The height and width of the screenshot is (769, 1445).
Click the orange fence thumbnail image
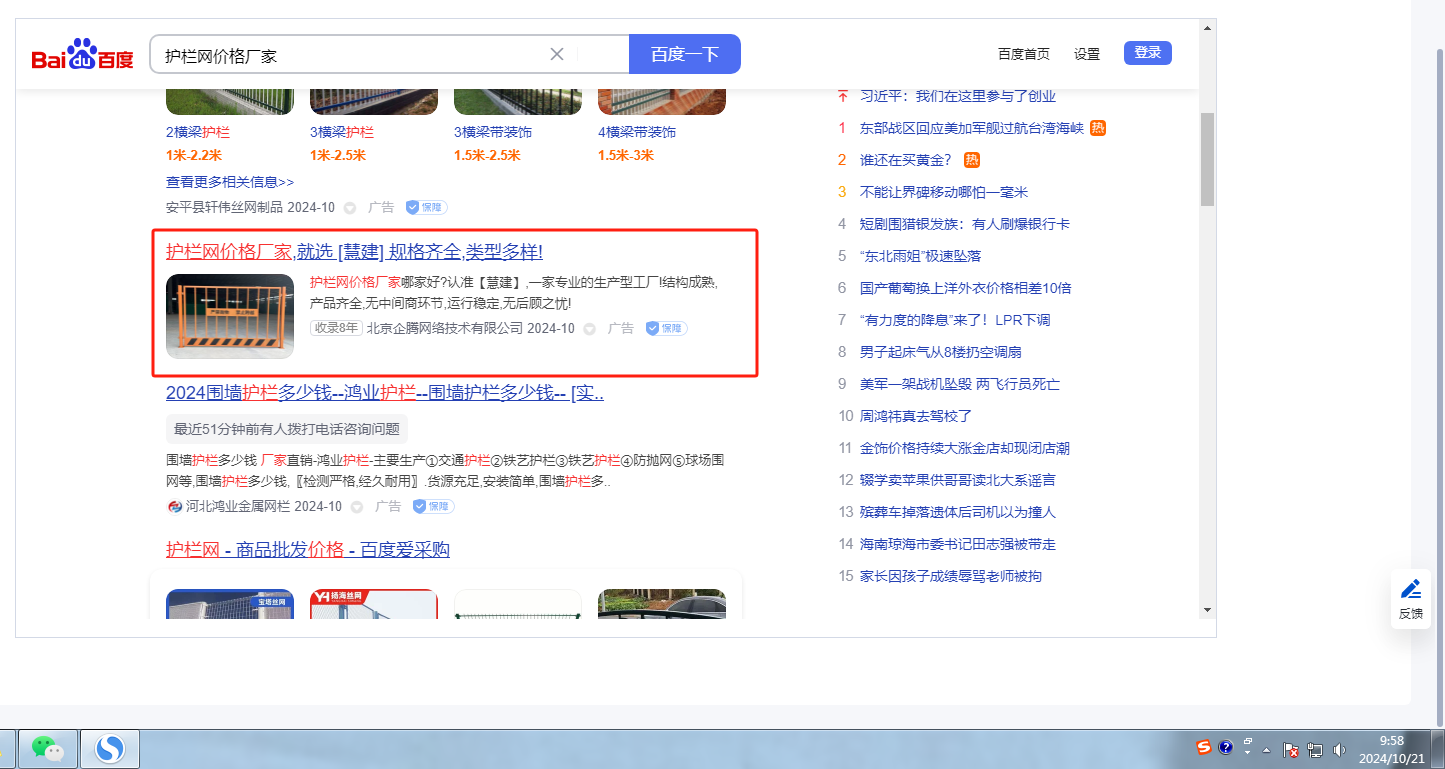click(x=230, y=316)
